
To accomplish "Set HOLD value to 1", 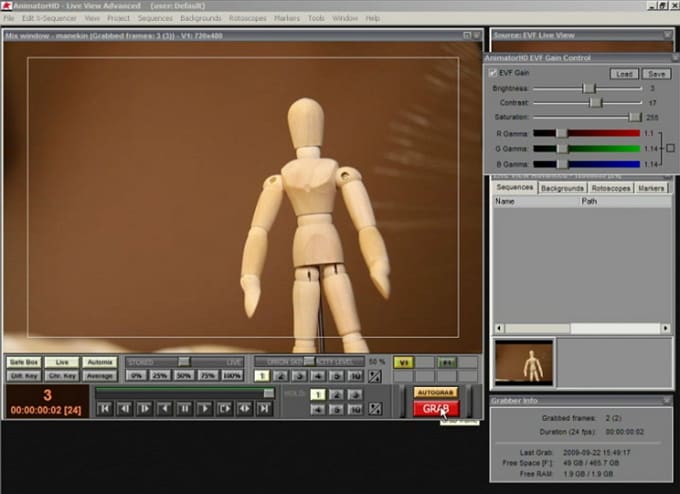I will (x=318, y=395).
